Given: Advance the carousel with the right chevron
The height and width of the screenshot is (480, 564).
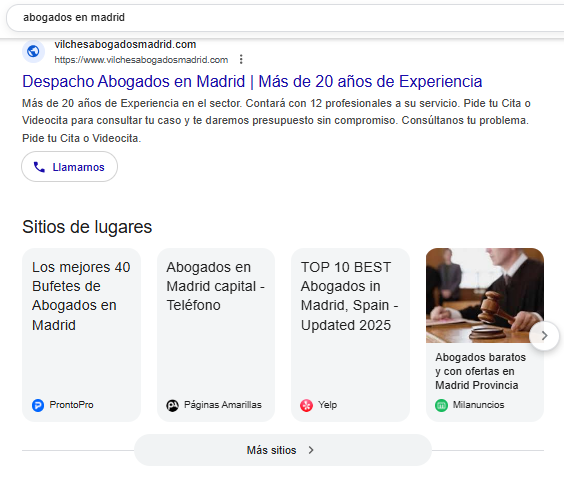Looking at the screenshot, I should coord(544,336).
